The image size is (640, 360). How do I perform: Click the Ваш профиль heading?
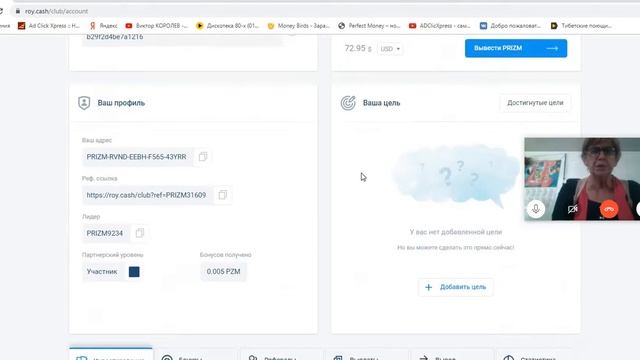(121, 103)
